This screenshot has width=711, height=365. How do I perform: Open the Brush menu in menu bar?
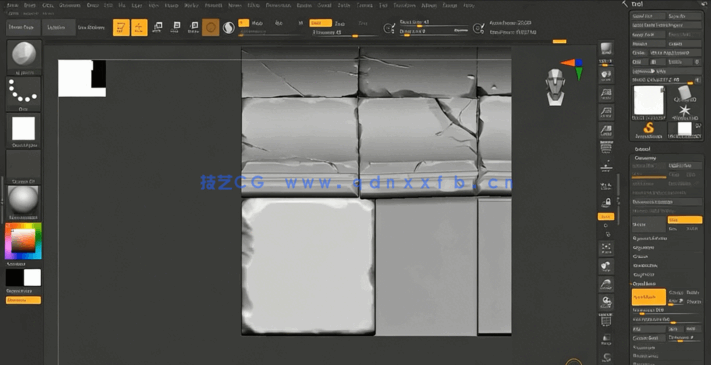pos(29,5)
